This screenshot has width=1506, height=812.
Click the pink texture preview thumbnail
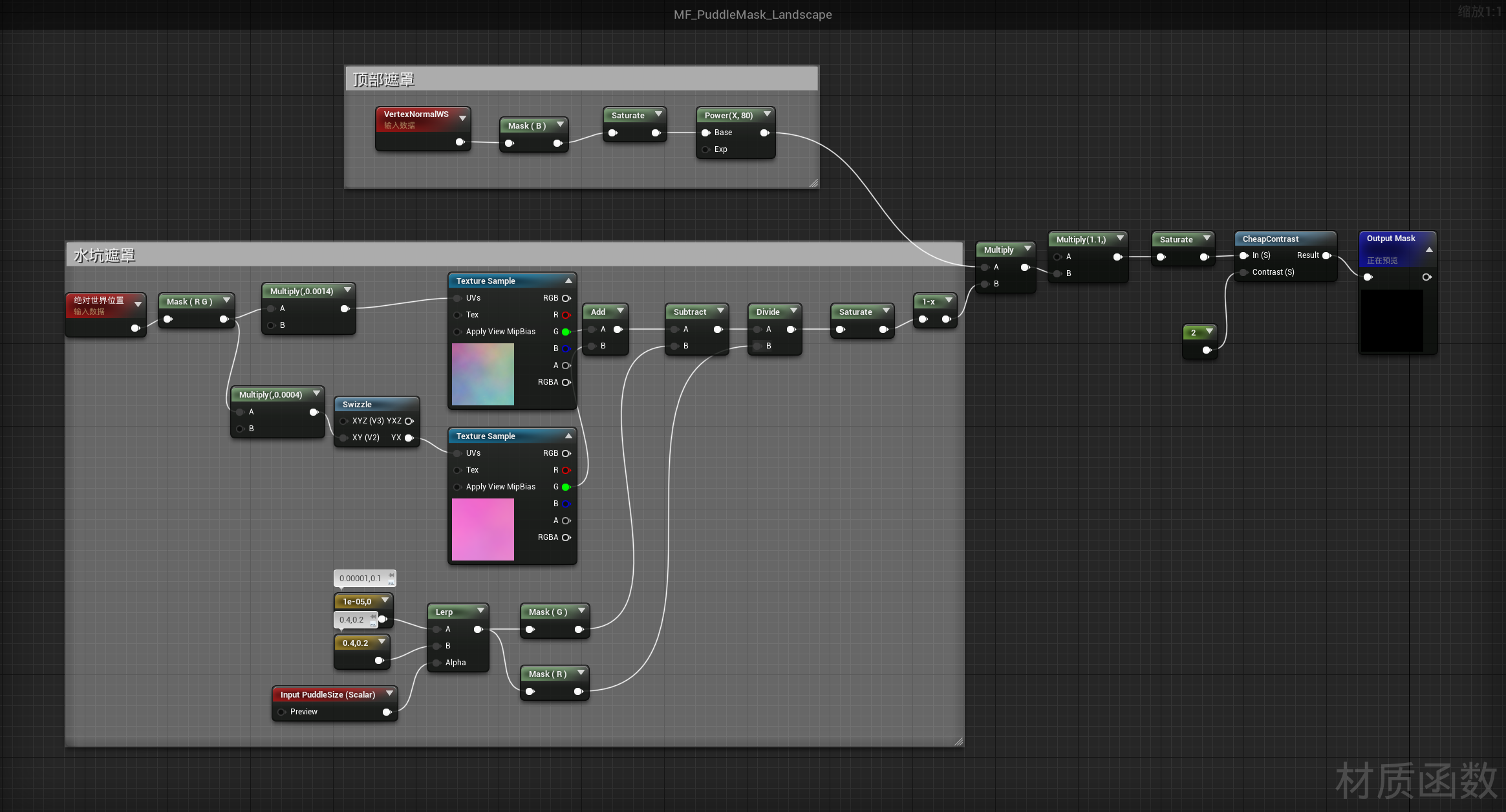coord(483,529)
